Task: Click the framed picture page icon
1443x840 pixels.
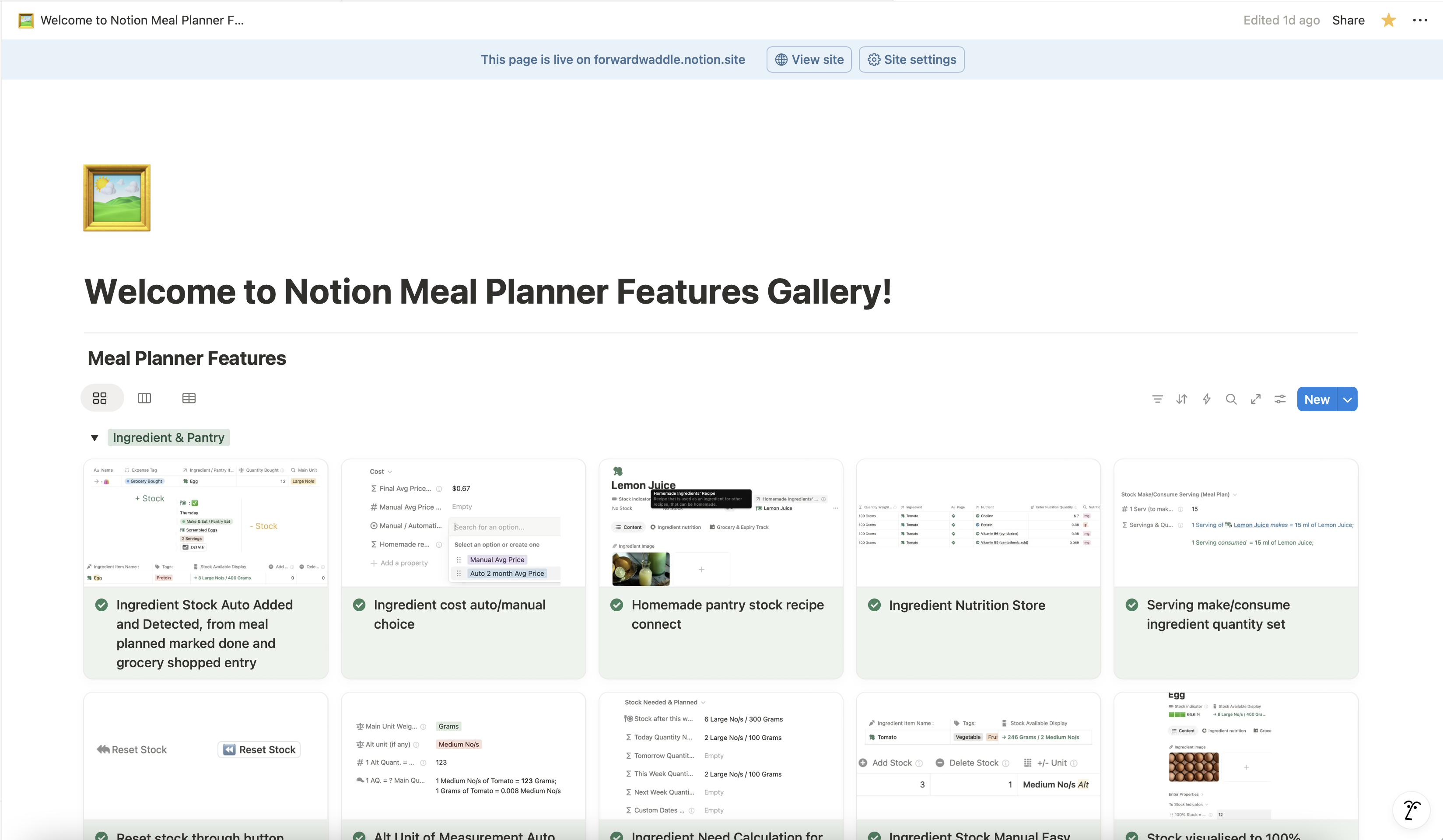Action: point(117,198)
